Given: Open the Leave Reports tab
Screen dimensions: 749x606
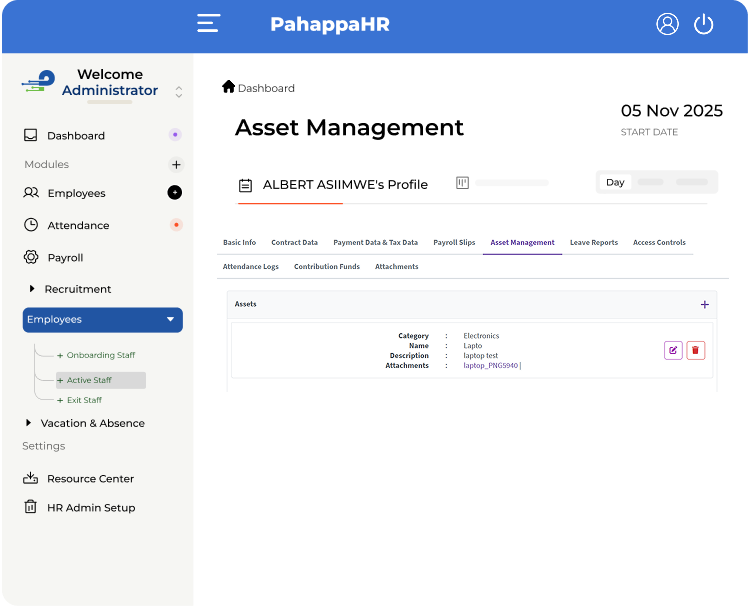Looking at the screenshot, I should [593, 242].
